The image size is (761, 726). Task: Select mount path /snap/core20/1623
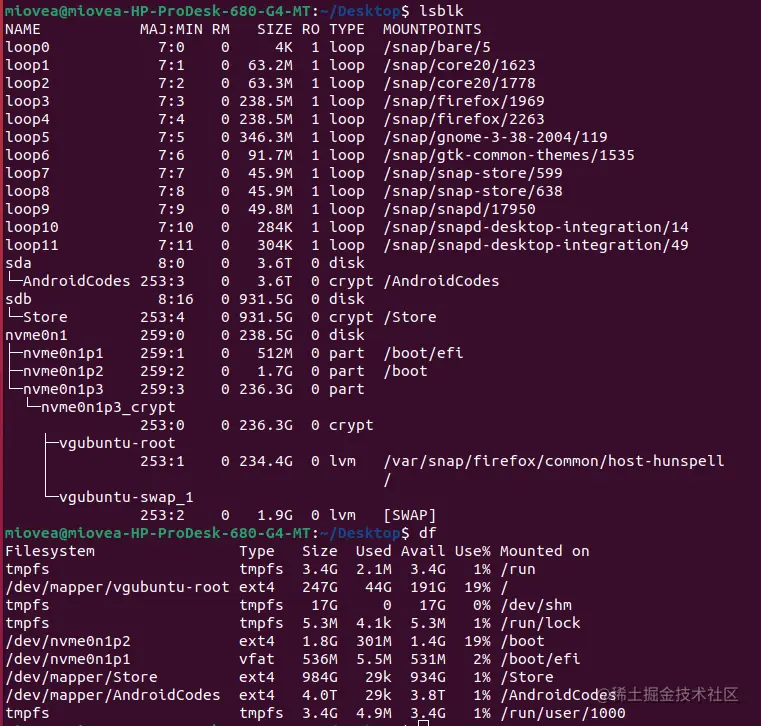(459, 65)
